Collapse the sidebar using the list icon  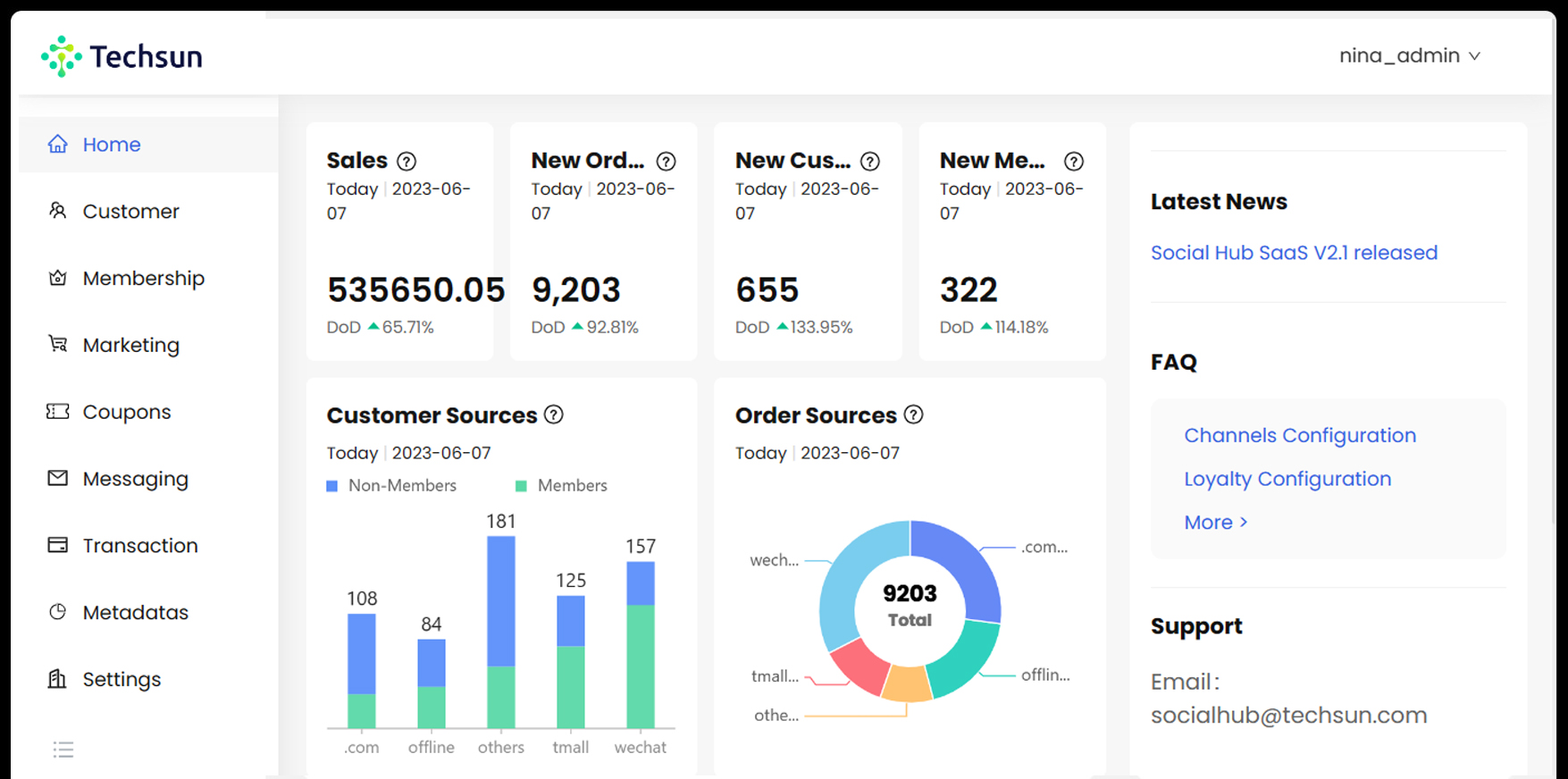tap(63, 750)
